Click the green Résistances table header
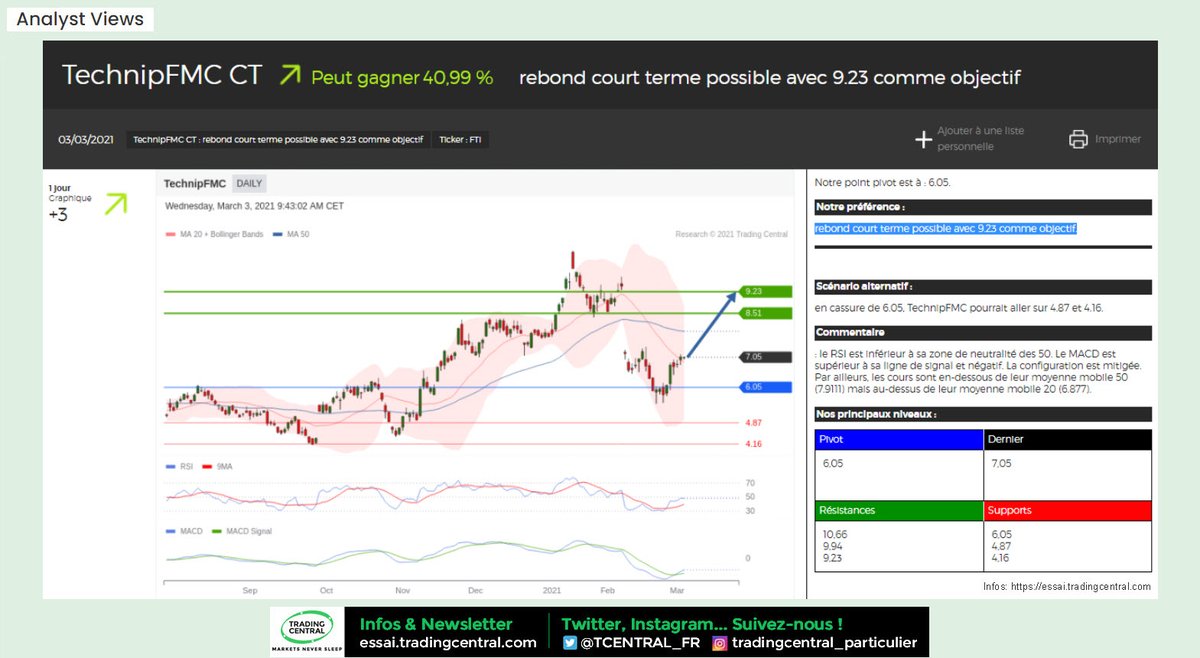 pos(899,510)
